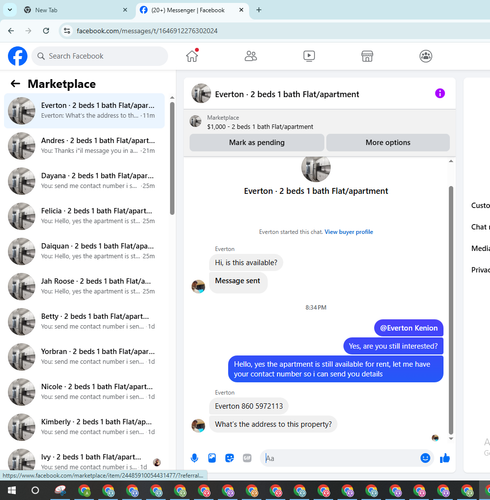This screenshot has height=500, width=490.
Task: Open the Jah Roose conversation
Action: pos(84,286)
